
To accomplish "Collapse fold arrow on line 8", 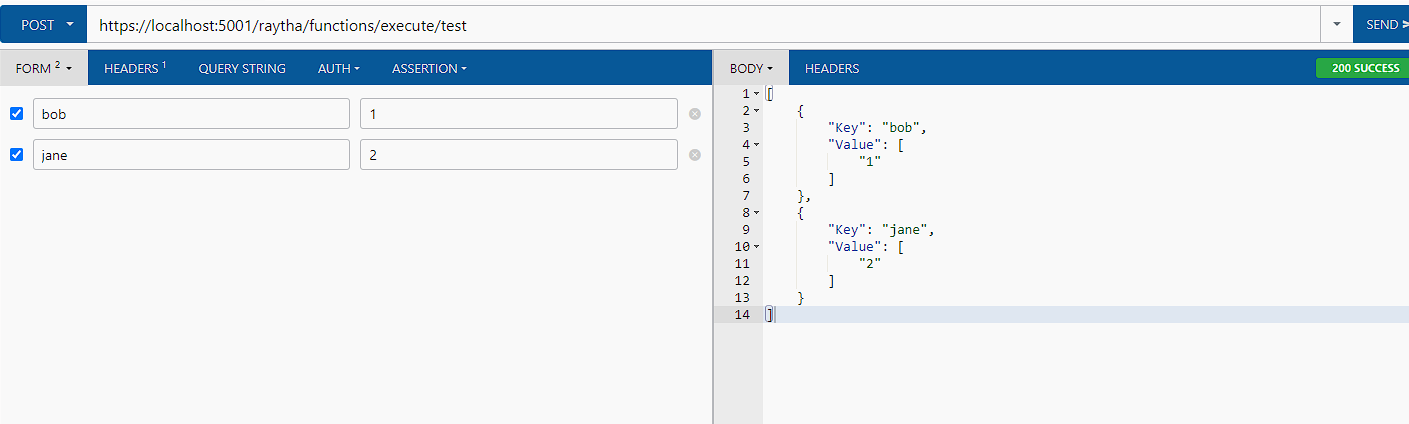I will (x=756, y=212).
